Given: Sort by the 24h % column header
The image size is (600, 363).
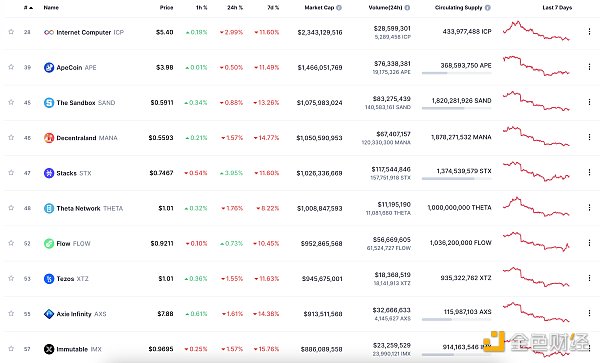Looking at the screenshot, I should (x=235, y=8).
